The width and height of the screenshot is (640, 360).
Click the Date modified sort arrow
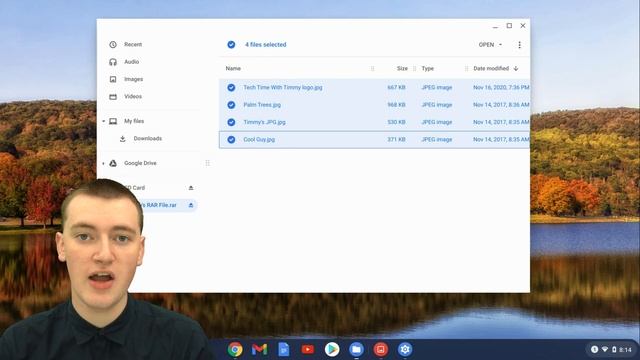[516, 69]
